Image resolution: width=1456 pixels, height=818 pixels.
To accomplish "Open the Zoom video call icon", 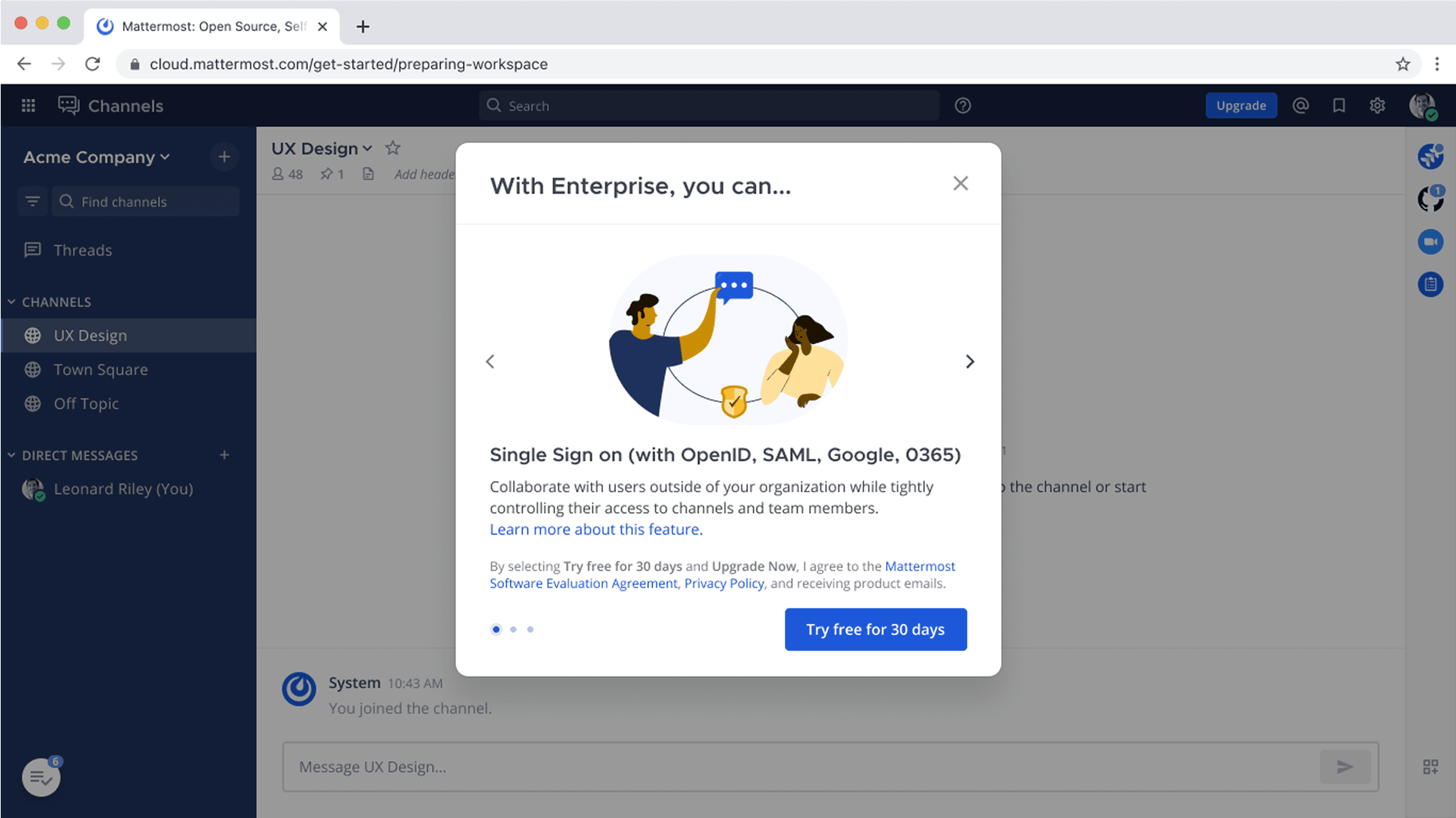I will (x=1430, y=242).
